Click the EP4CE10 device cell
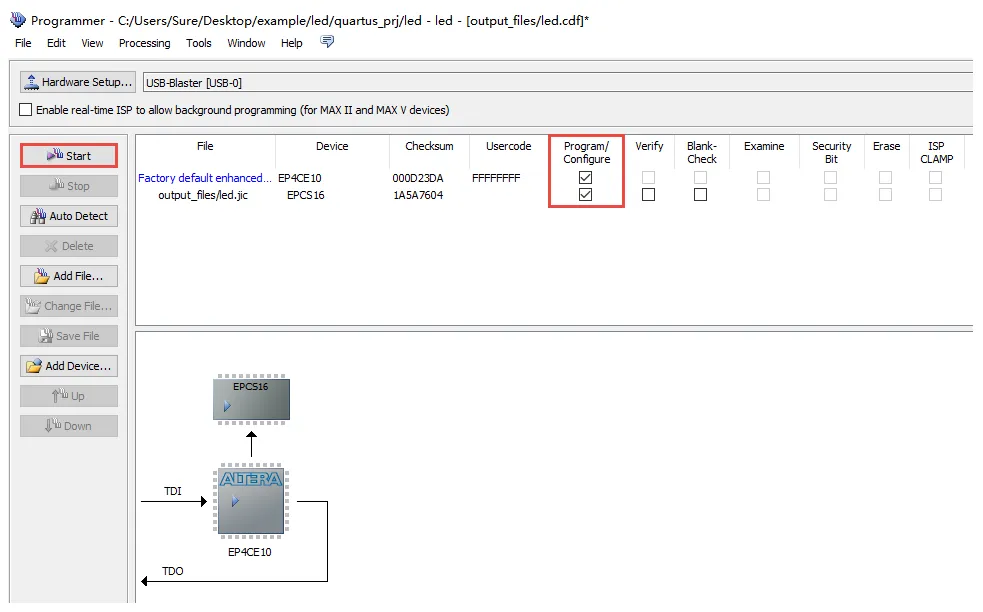Image resolution: width=983 pixels, height=612 pixels. click(x=300, y=178)
